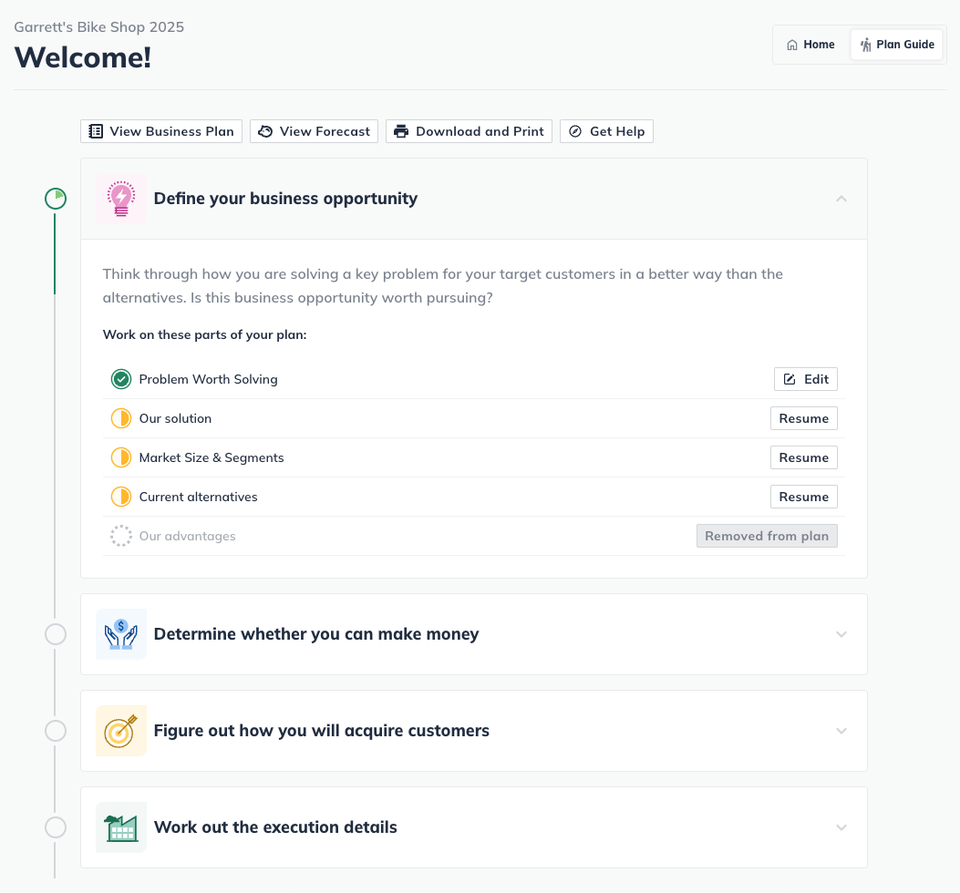Click the target acquire customers icon
This screenshot has width=960, height=893.
121,731
